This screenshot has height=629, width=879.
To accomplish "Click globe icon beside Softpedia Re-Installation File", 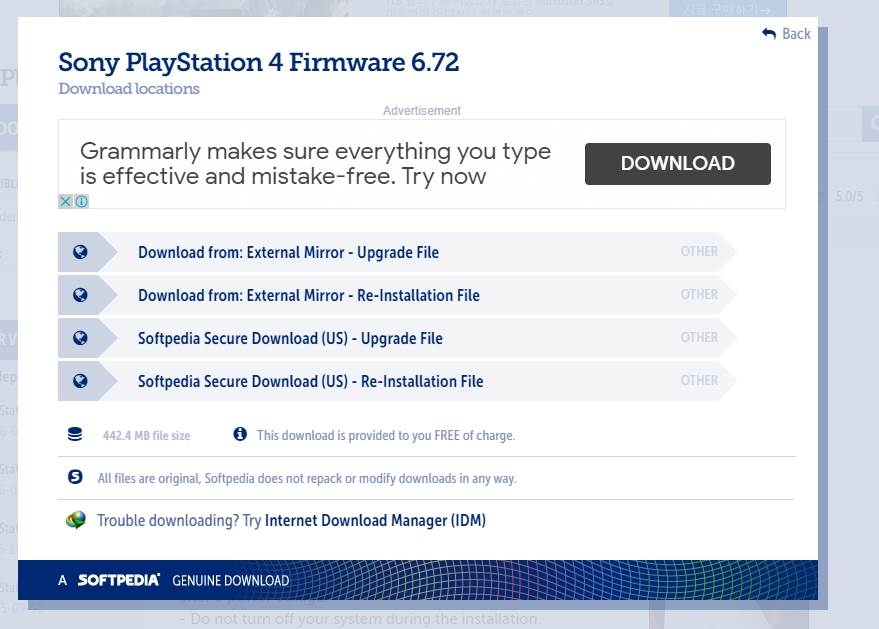I will 80,381.
